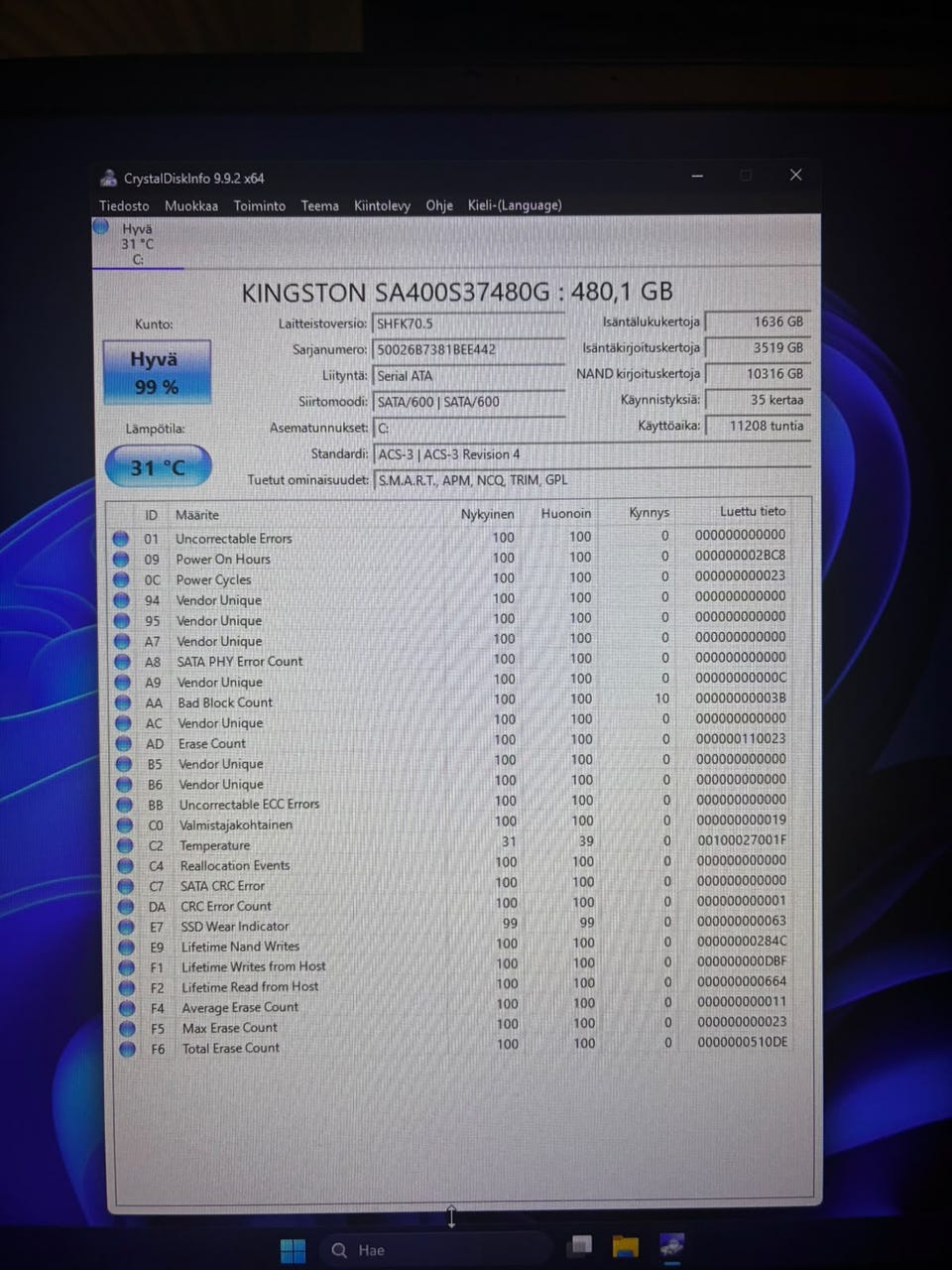Click the Hyvä 99 % health status button

156,372
